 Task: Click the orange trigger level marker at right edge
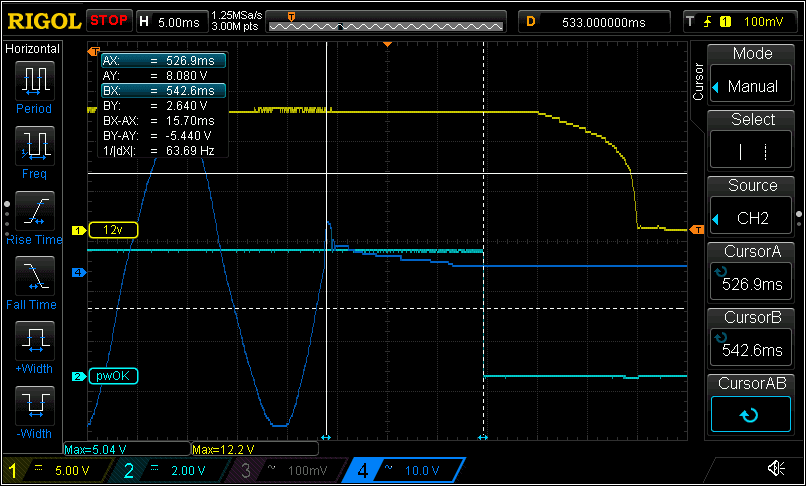point(697,229)
